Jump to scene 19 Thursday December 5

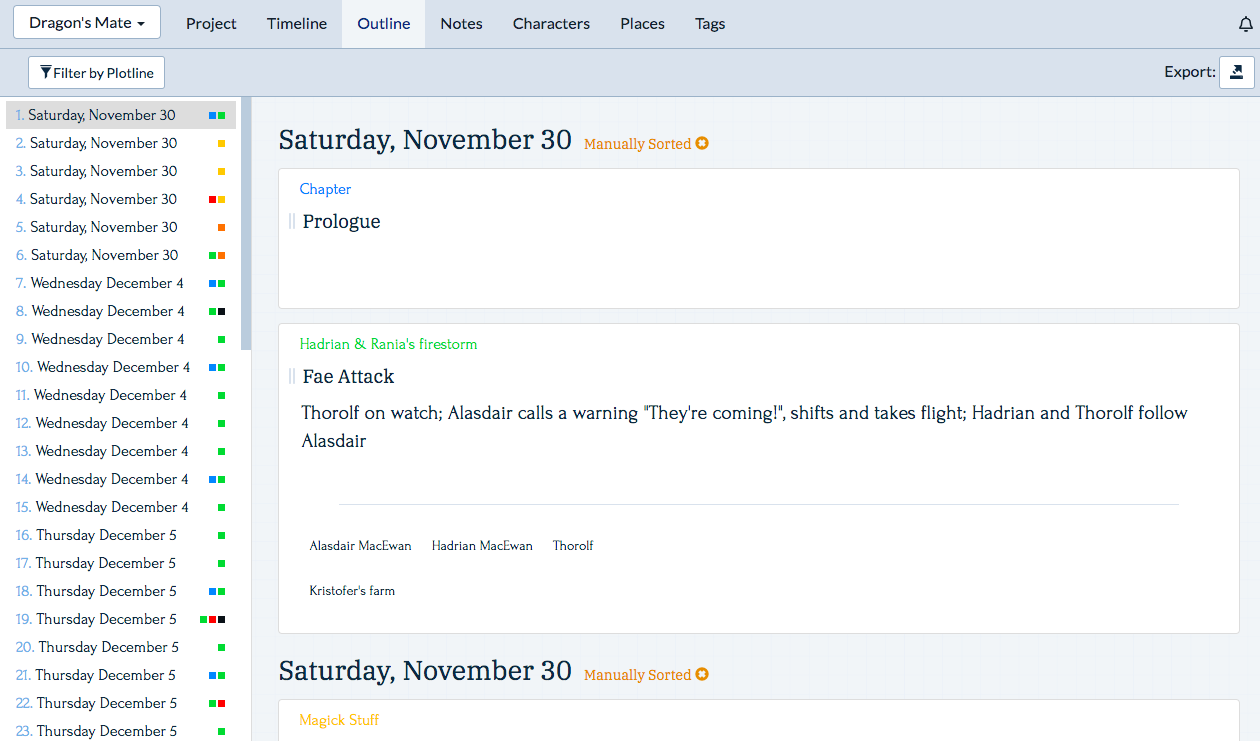[x=105, y=619]
